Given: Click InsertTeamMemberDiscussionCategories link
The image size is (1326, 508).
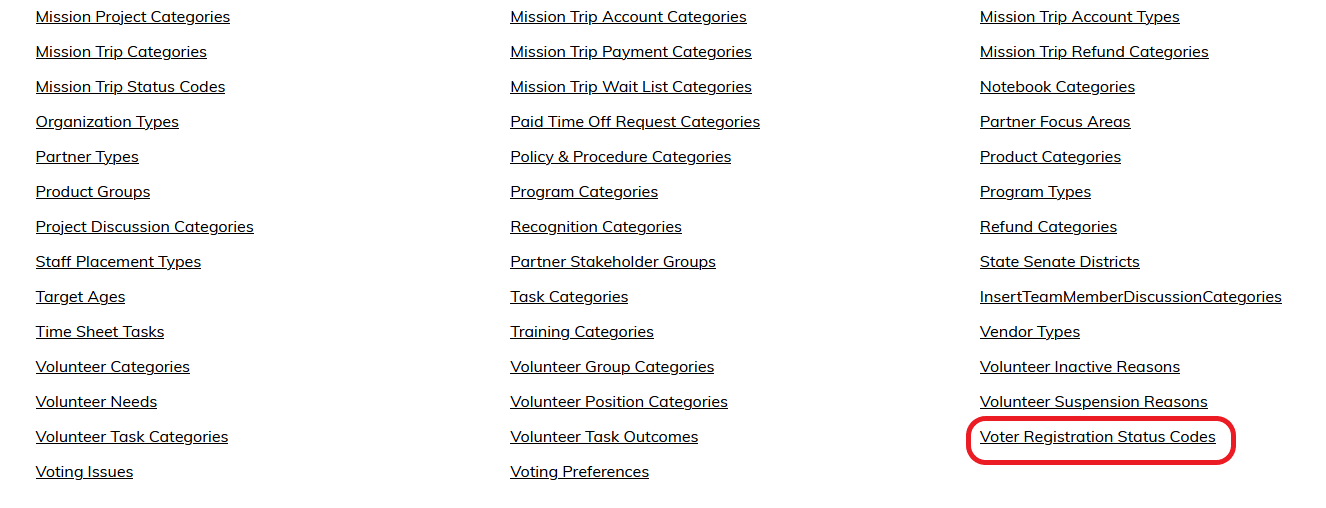Looking at the screenshot, I should coord(1131,297).
